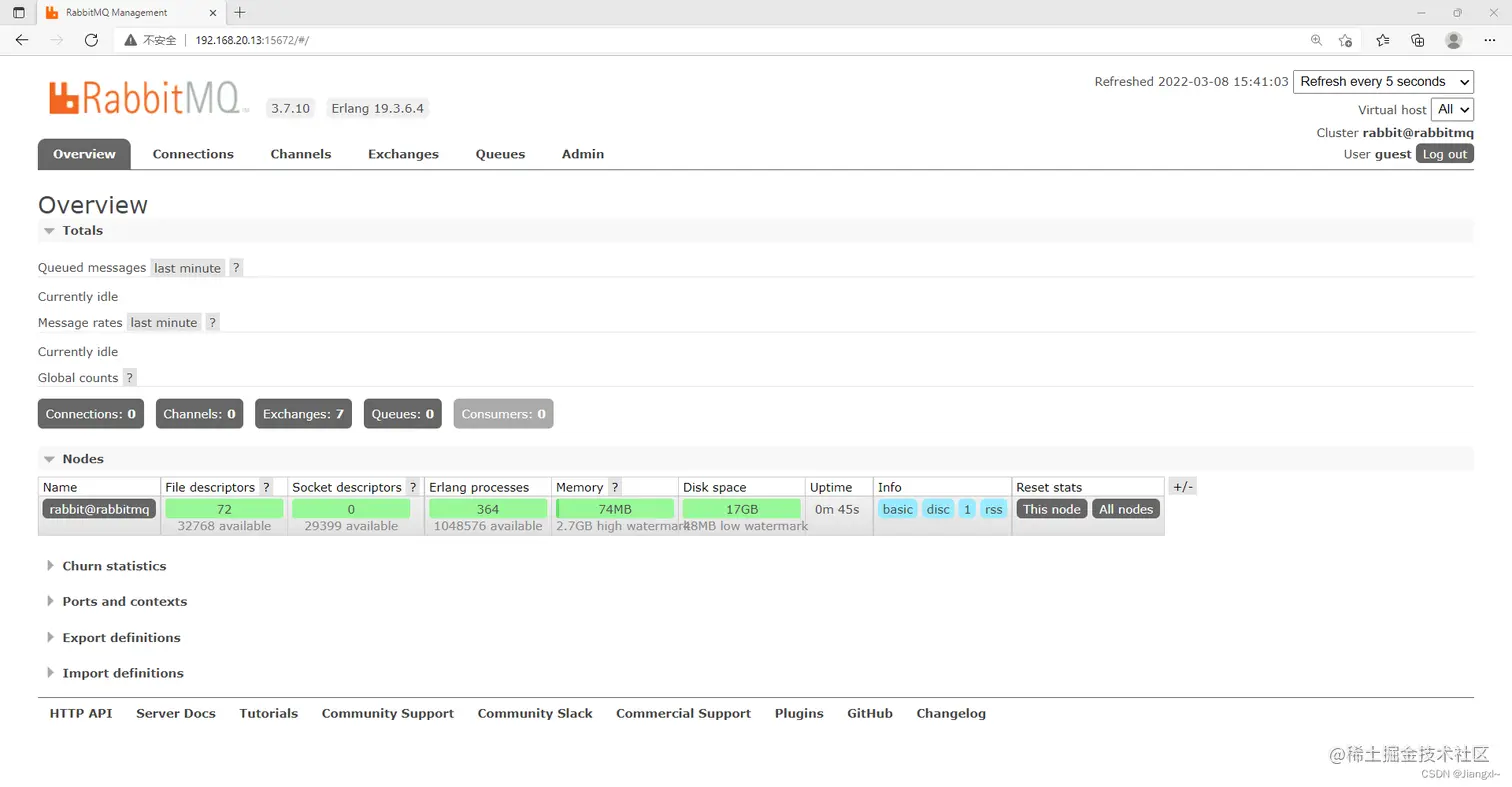Go back in browser history
The width and height of the screenshot is (1512, 787).
click(x=22, y=40)
